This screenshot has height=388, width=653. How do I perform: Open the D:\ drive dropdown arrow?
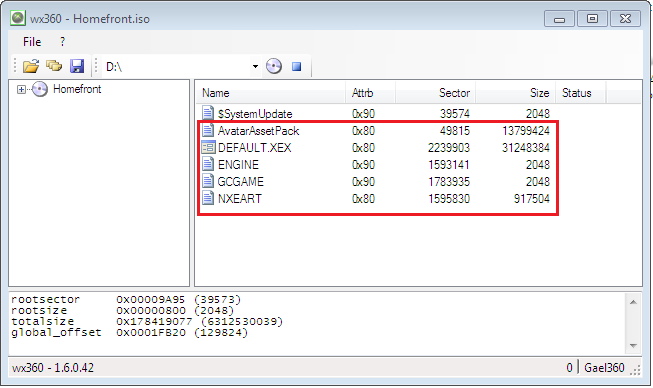click(255, 66)
